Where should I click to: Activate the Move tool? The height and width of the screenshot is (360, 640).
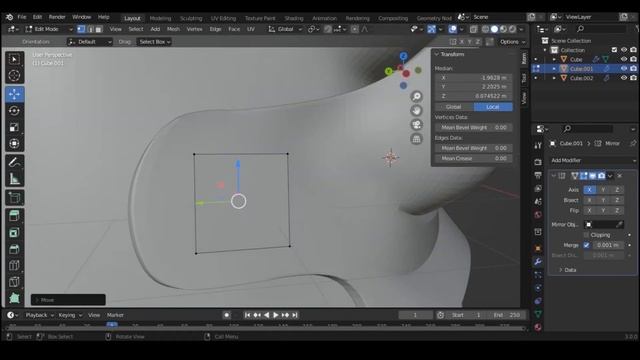(14, 94)
